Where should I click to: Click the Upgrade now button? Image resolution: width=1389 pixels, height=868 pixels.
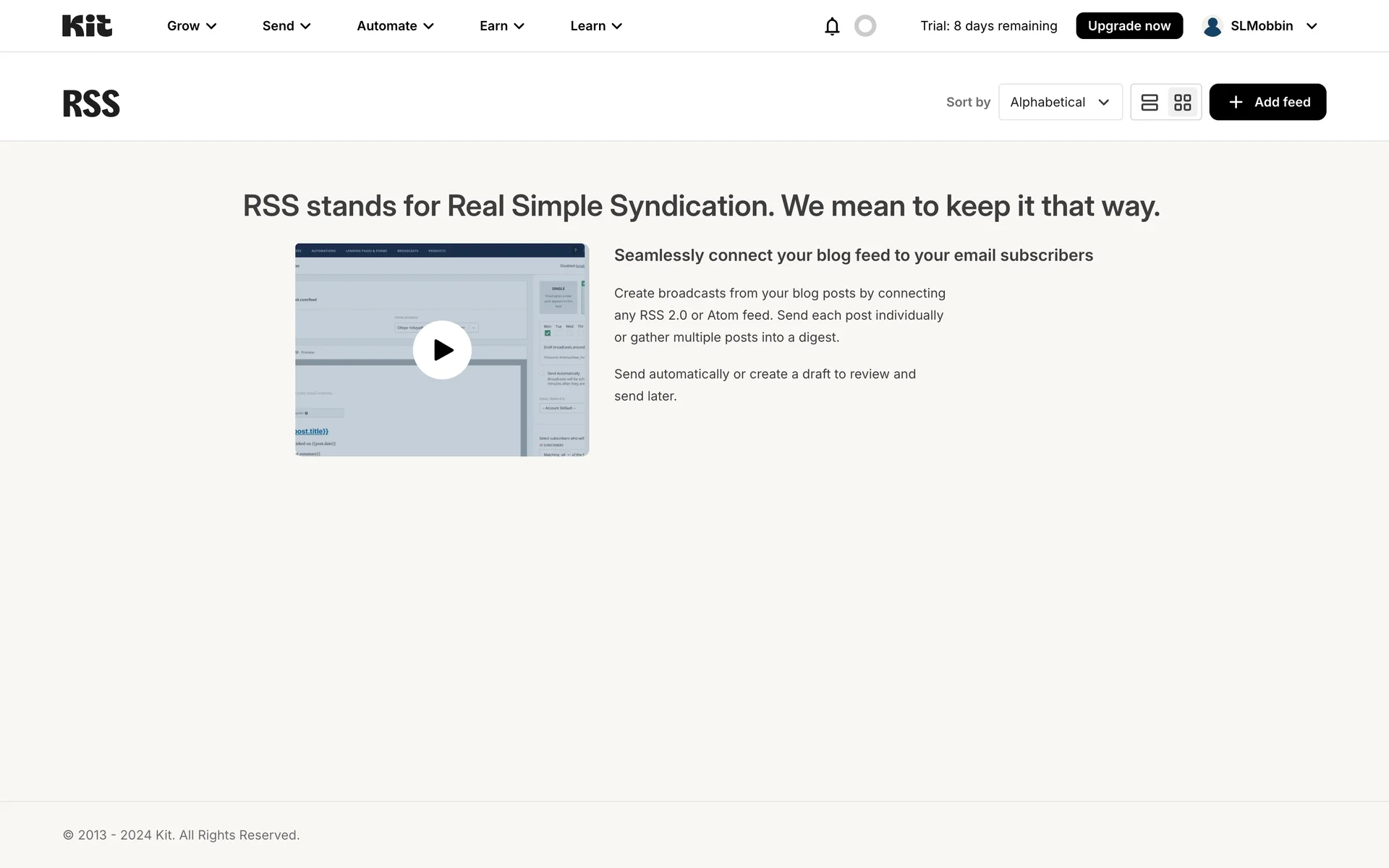pyautogui.click(x=1129, y=26)
